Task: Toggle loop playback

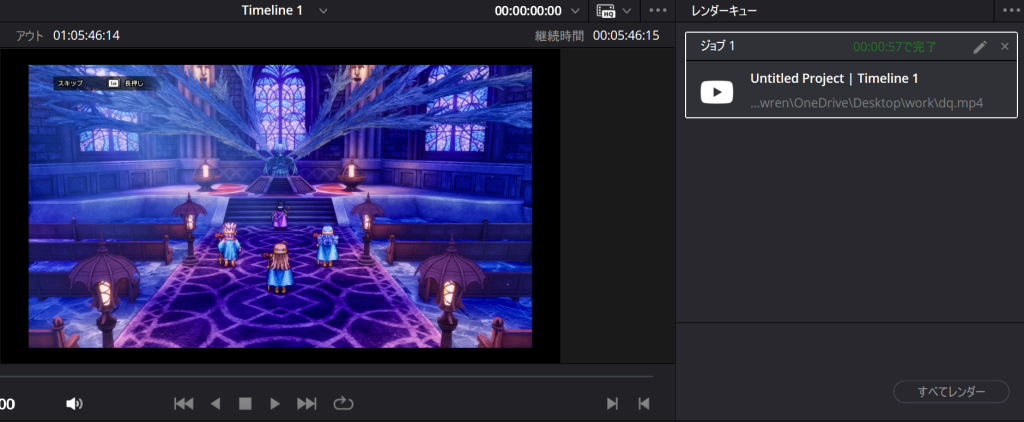Action: (x=343, y=403)
